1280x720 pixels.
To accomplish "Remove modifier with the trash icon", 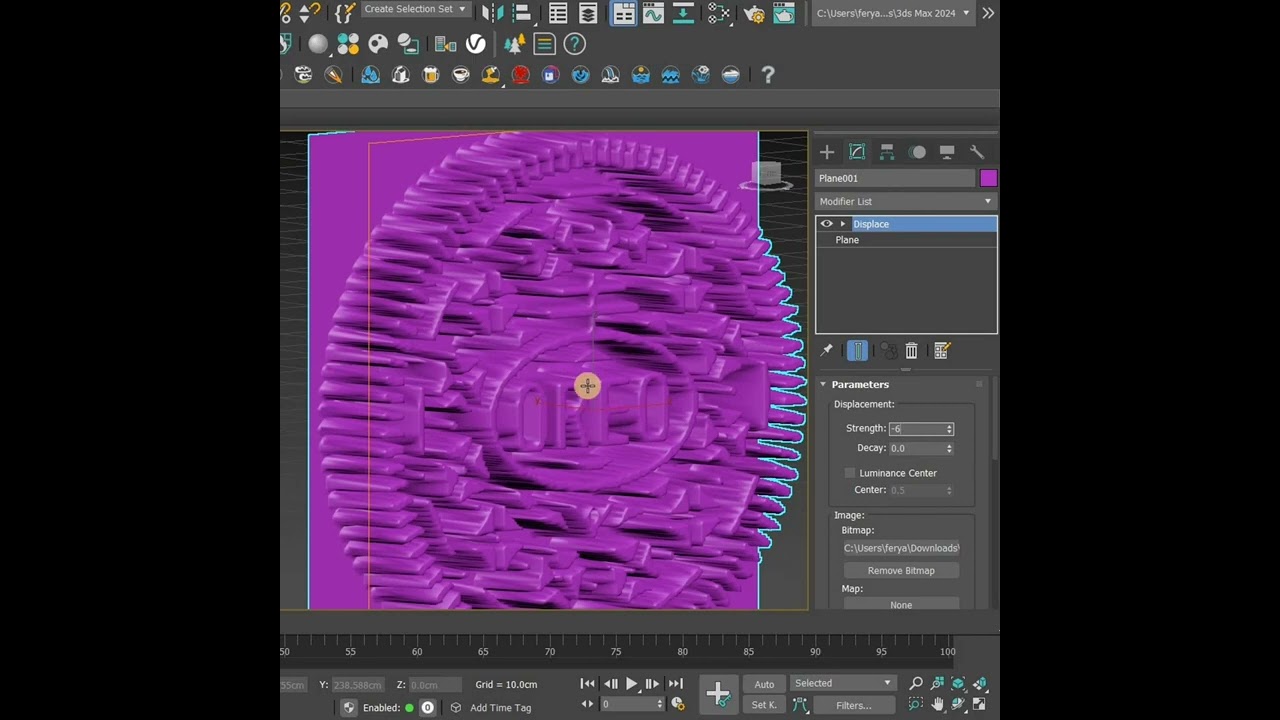I will tap(911, 351).
